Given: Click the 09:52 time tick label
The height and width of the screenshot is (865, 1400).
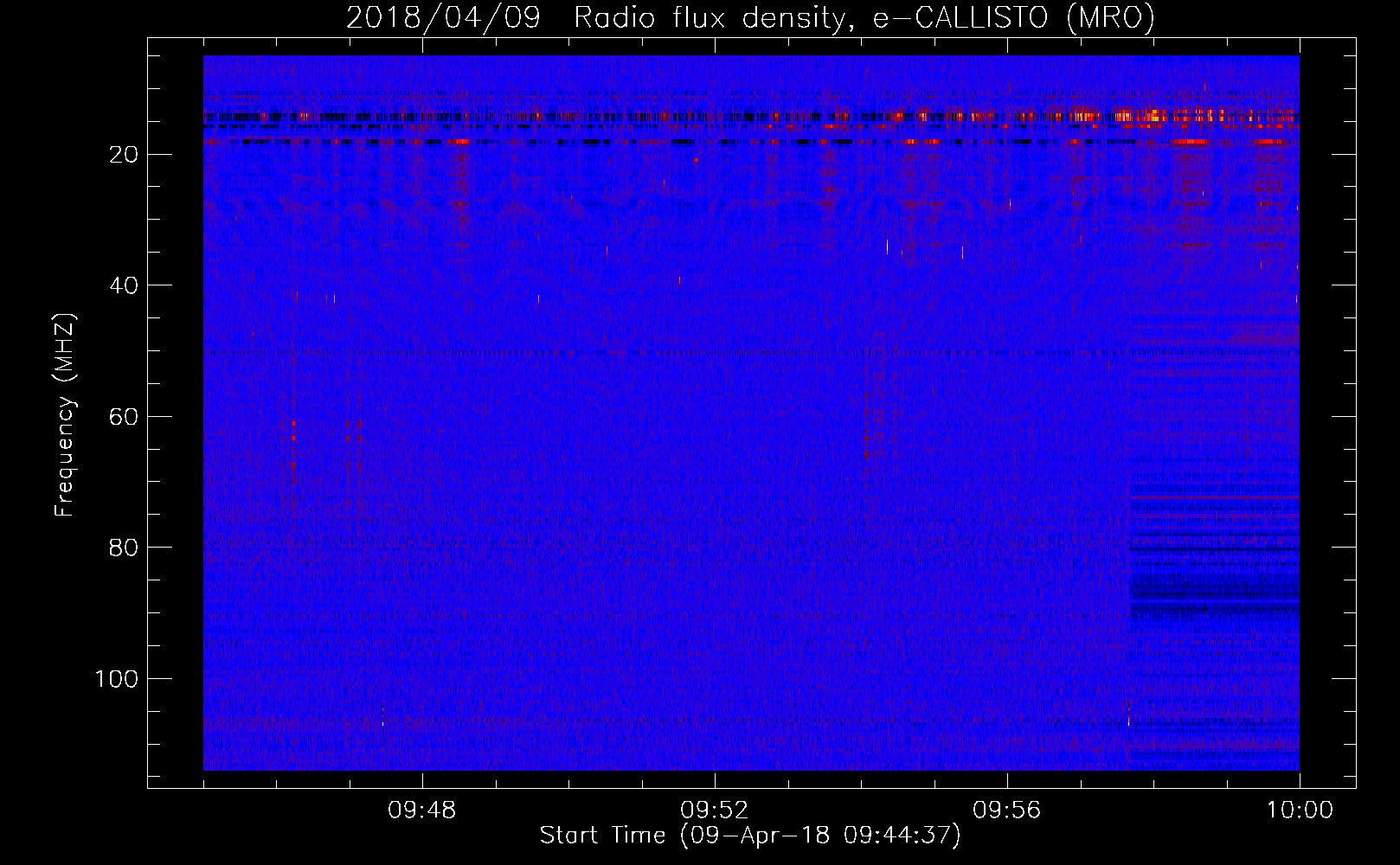Looking at the screenshot, I should click(715, 811).
